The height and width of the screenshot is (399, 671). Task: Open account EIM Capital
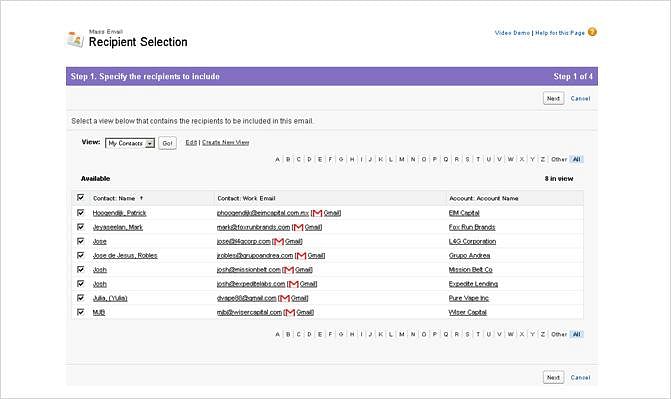464,213
